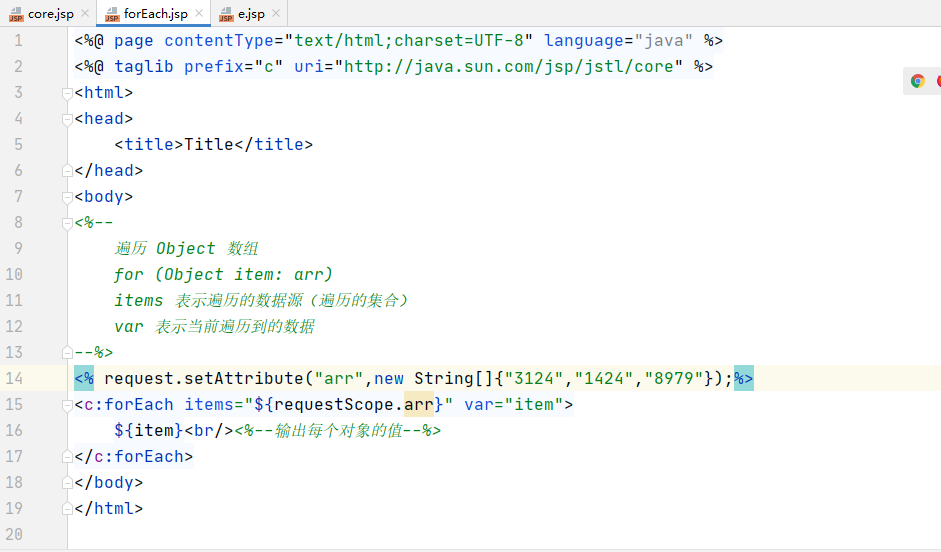This screenshot has width=941, height=552.
Task: Click line number 20 in gutter
Action: click(x=14, y=534)
